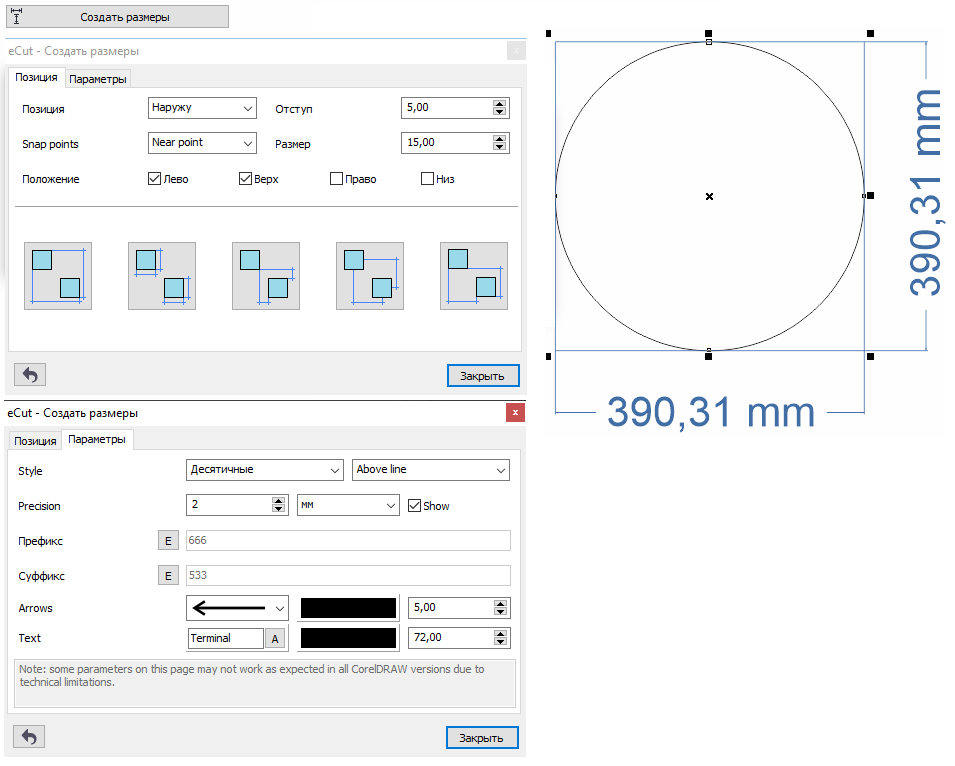Click the Создать размеры button at the top

click(x=117, y=17)
